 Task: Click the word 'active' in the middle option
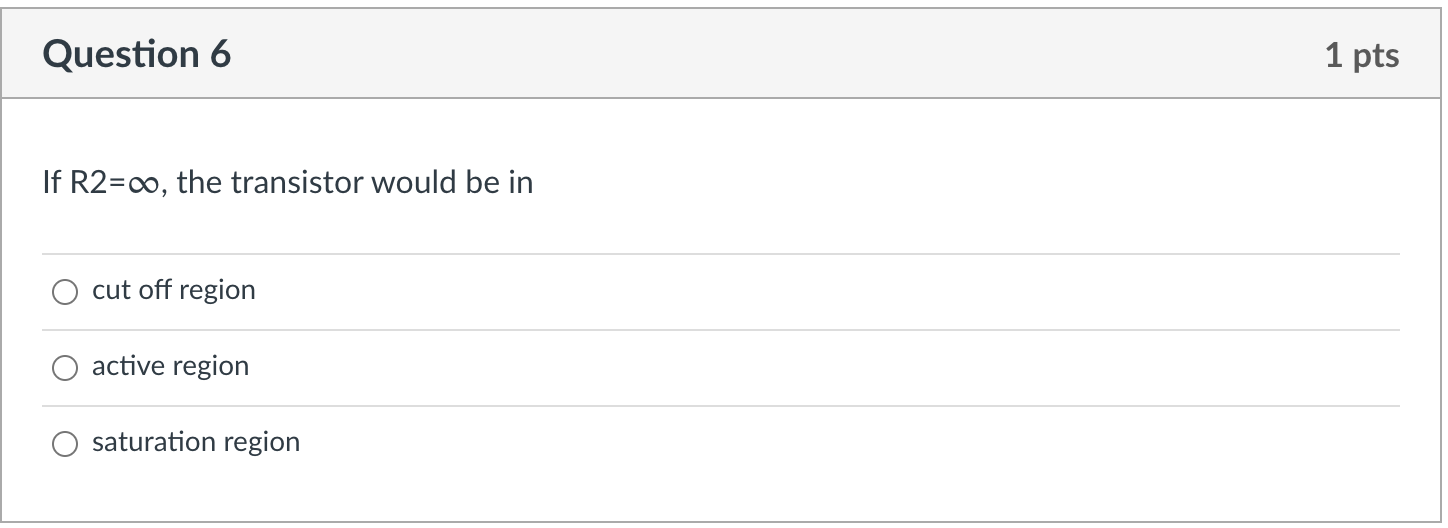(x=129, y=366)
